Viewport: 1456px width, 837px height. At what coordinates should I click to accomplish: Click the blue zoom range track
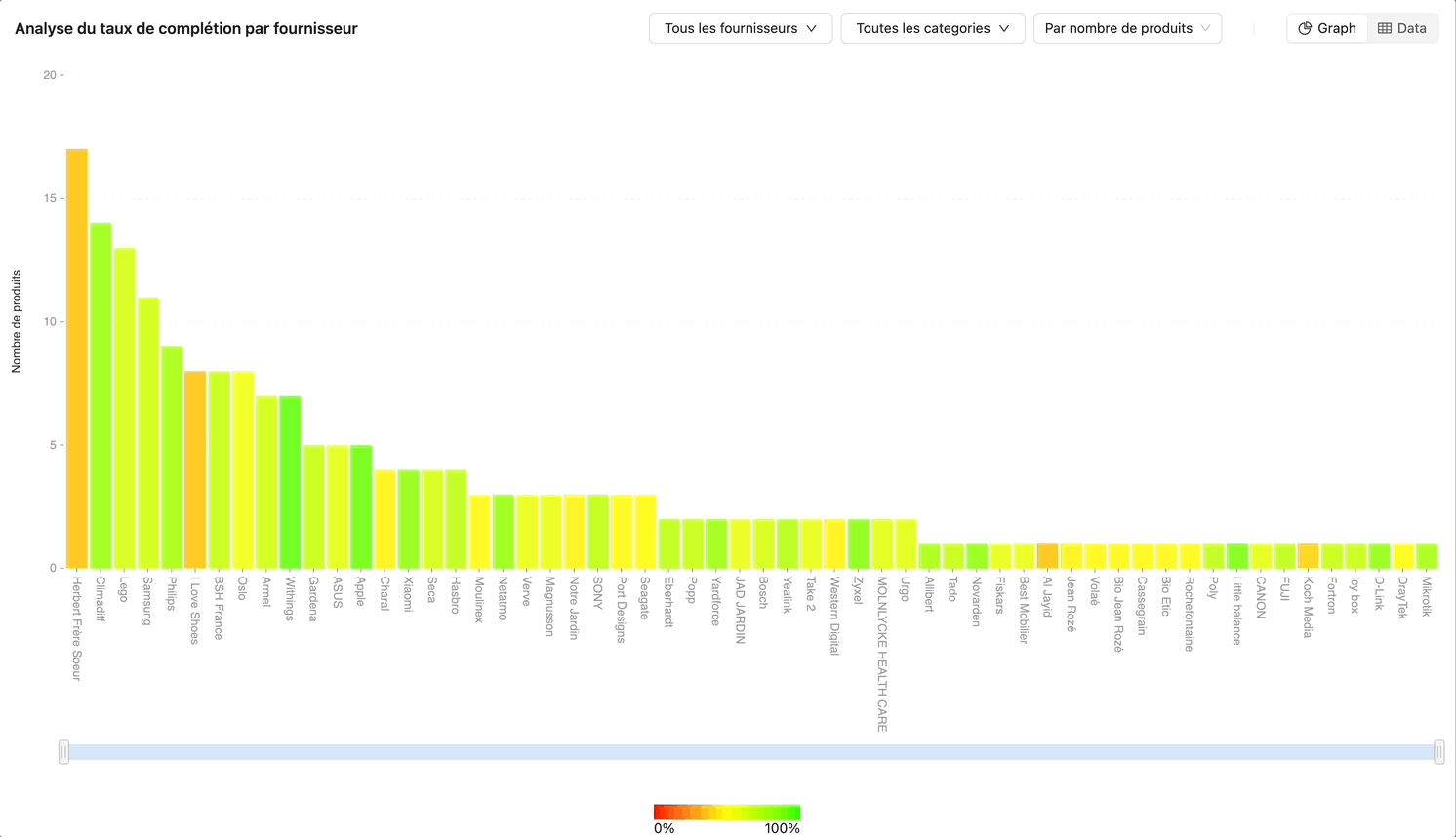pos(750,752)
